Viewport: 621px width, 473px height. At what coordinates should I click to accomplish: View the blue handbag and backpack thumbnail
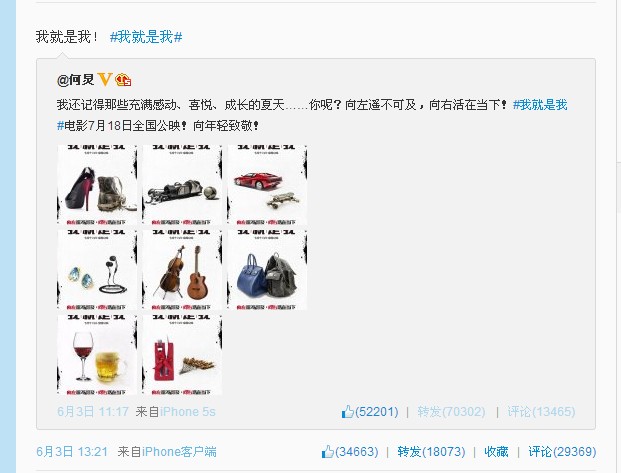[x=267, y=270]
